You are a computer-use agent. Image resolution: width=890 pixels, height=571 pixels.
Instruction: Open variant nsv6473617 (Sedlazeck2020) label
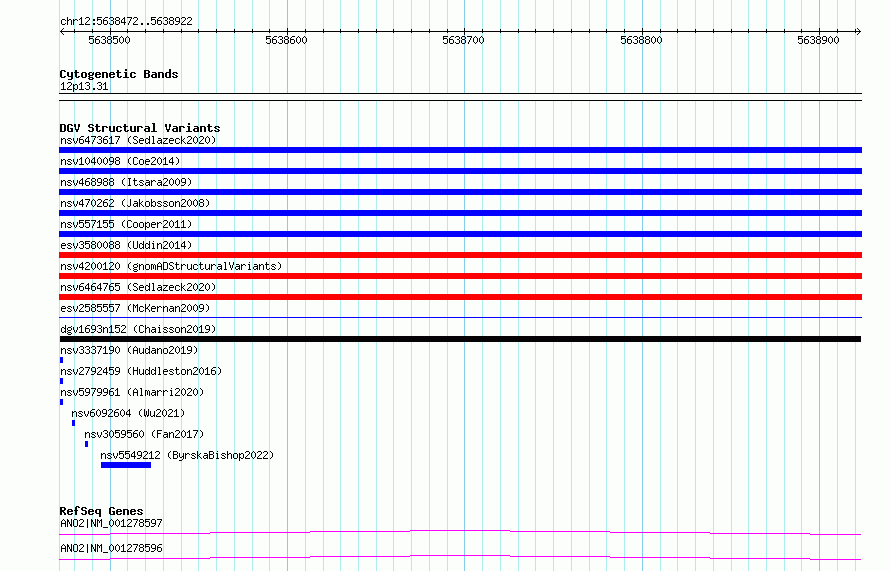coord(138,140)
